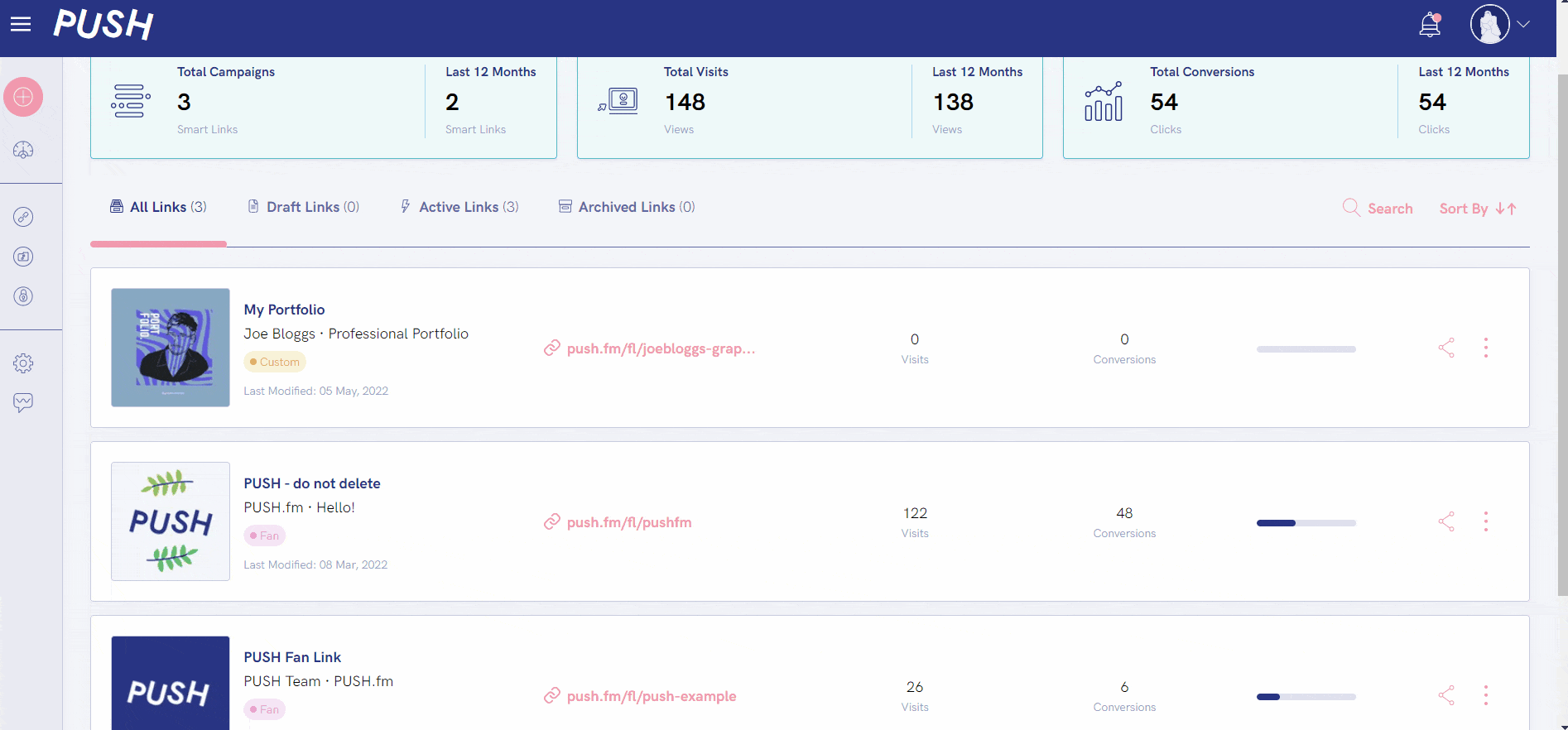Switch to Active Links tab

(x=459, y=207)
